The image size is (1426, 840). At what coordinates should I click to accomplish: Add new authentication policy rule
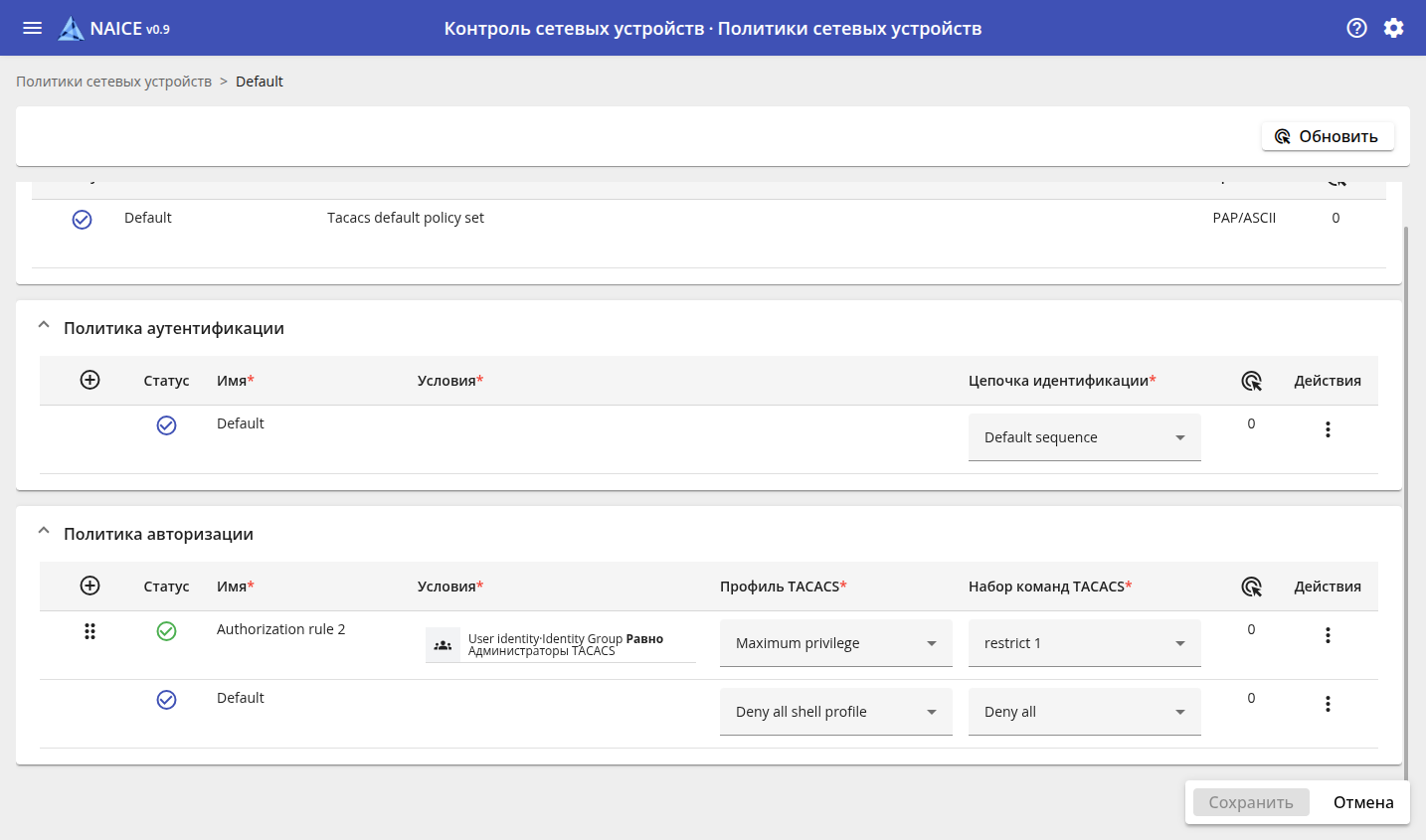pyautogui.click(x=89, y=380)
